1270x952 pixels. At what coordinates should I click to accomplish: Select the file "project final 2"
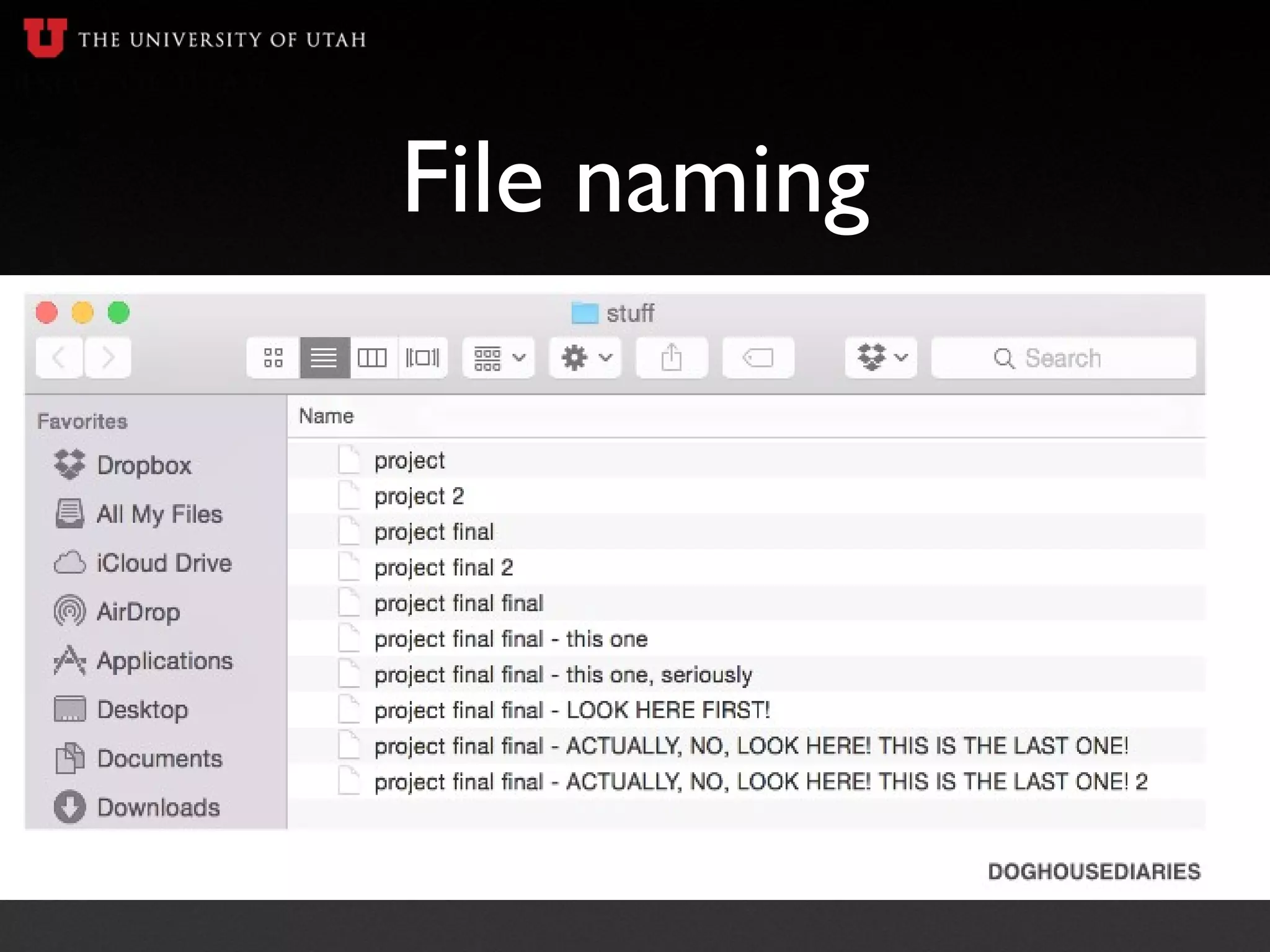click(x=747, y=567)
